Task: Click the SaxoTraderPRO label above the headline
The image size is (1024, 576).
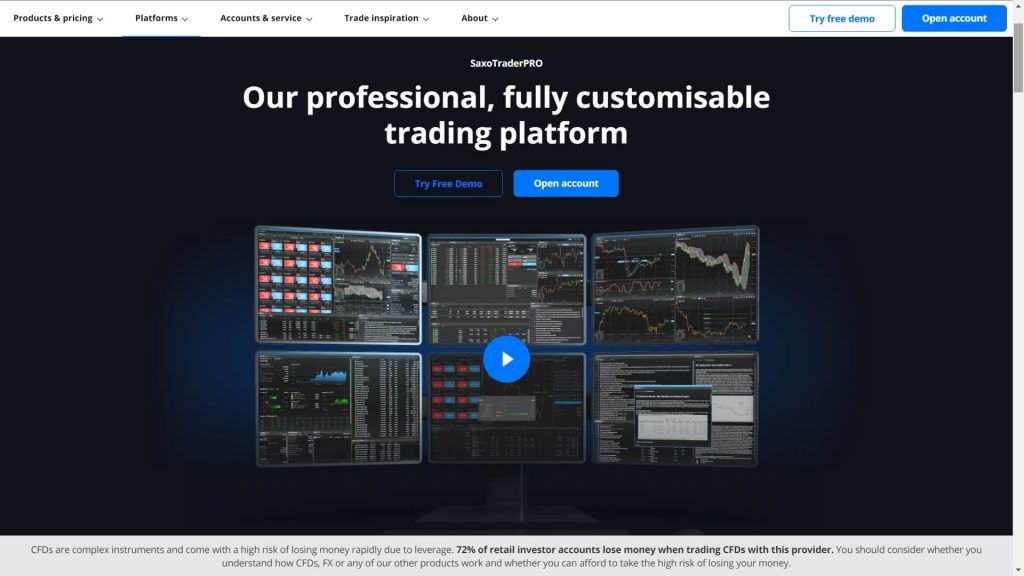Action: point(506,63)
